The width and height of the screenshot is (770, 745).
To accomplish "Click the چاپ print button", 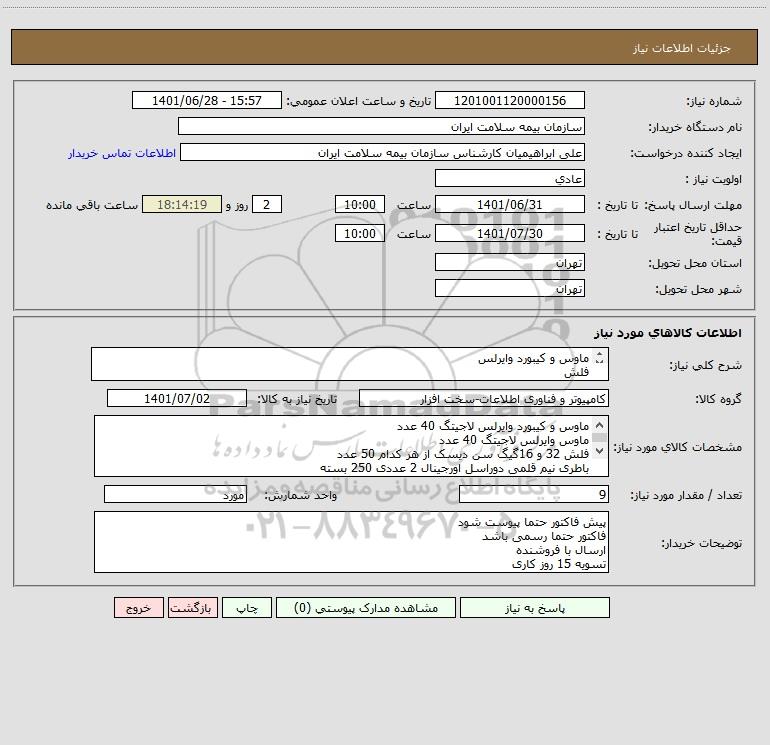I will pos(247,608).
